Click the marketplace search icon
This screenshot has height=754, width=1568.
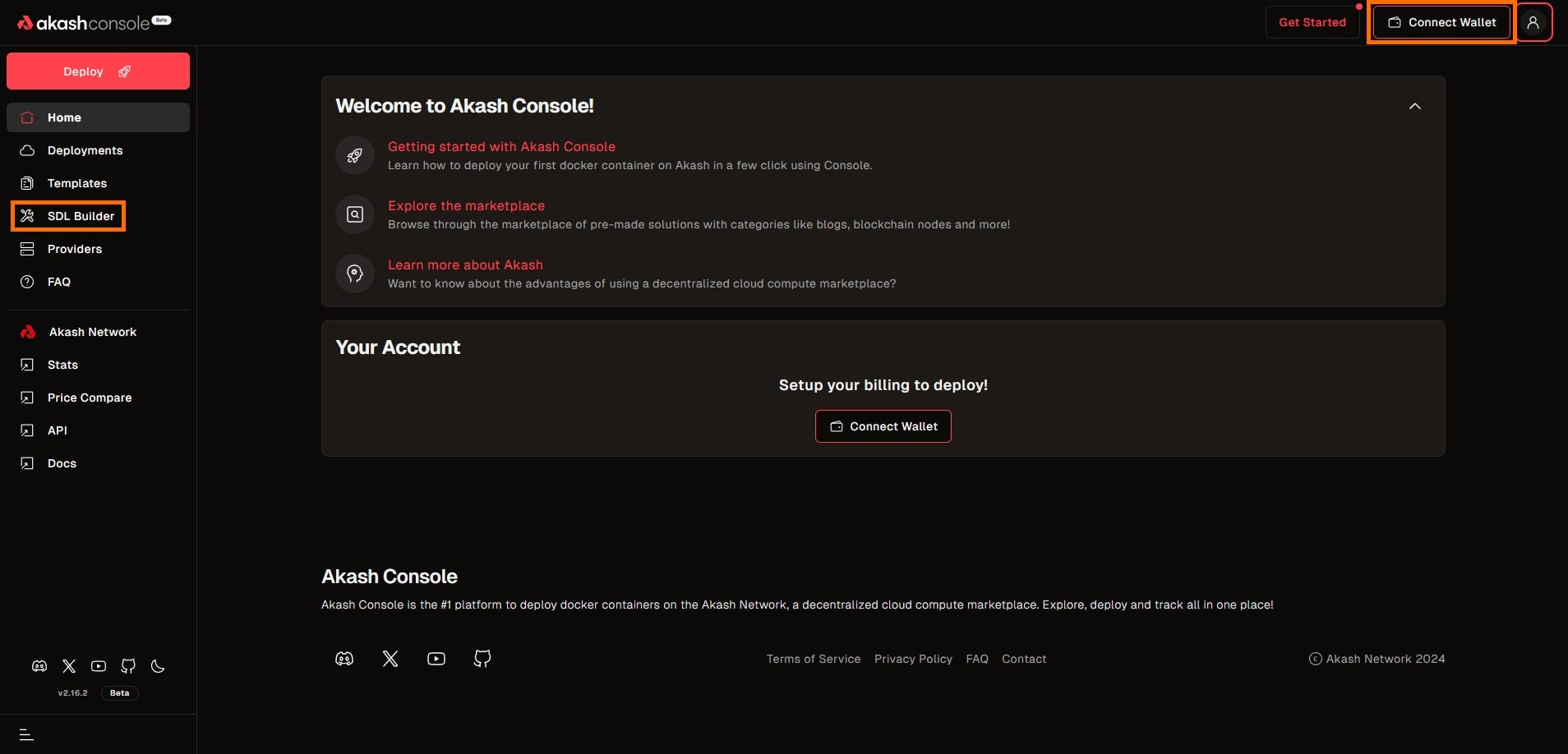point(355,214)
